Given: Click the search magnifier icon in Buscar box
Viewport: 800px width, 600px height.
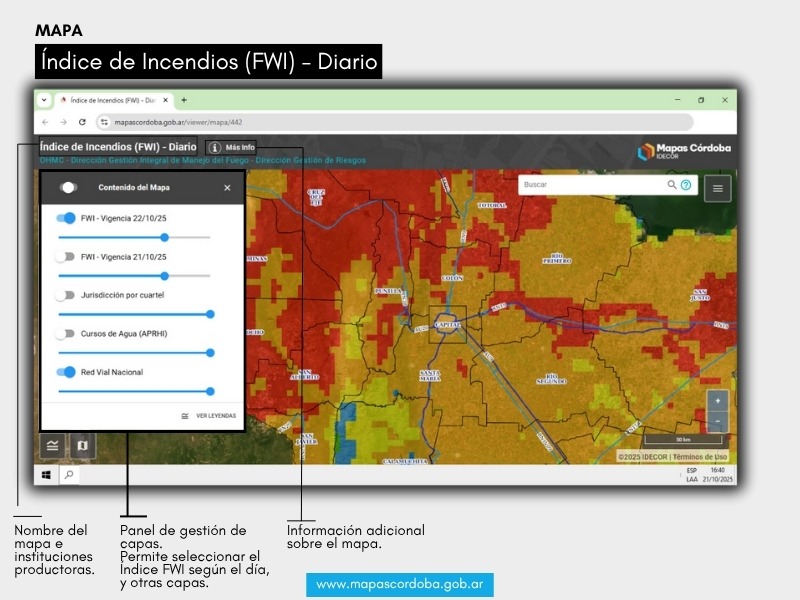Looking at the screenshot, I should tap(672, 185).
